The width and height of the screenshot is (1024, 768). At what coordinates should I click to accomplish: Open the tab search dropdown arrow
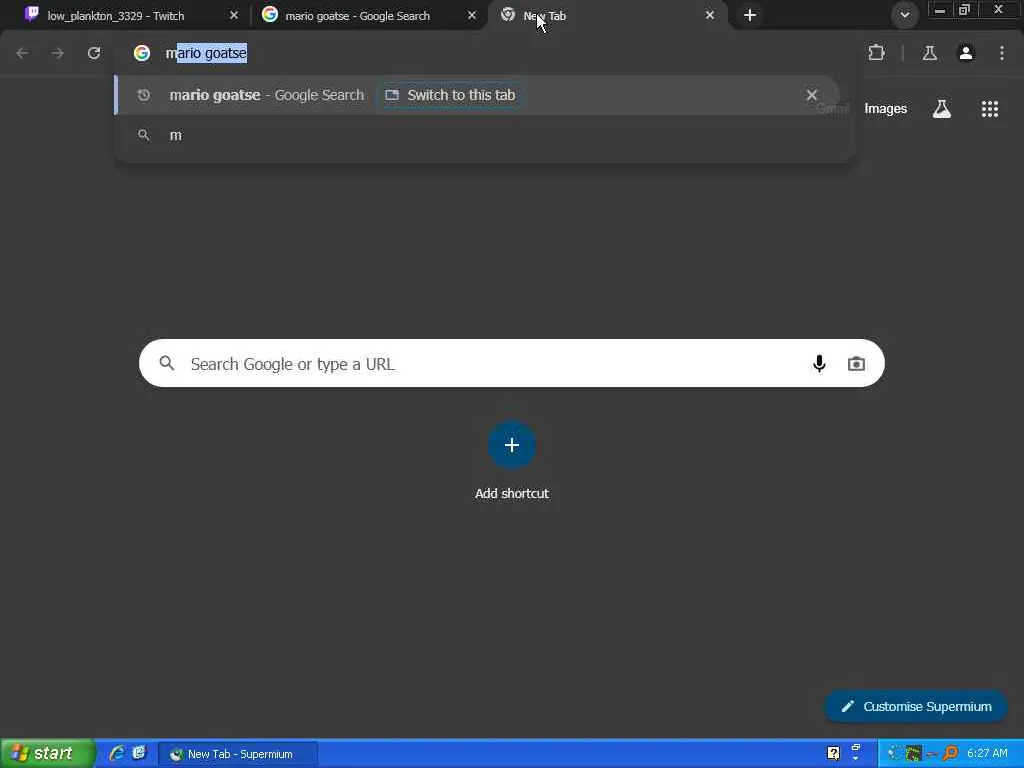click(x=904, y=15)
